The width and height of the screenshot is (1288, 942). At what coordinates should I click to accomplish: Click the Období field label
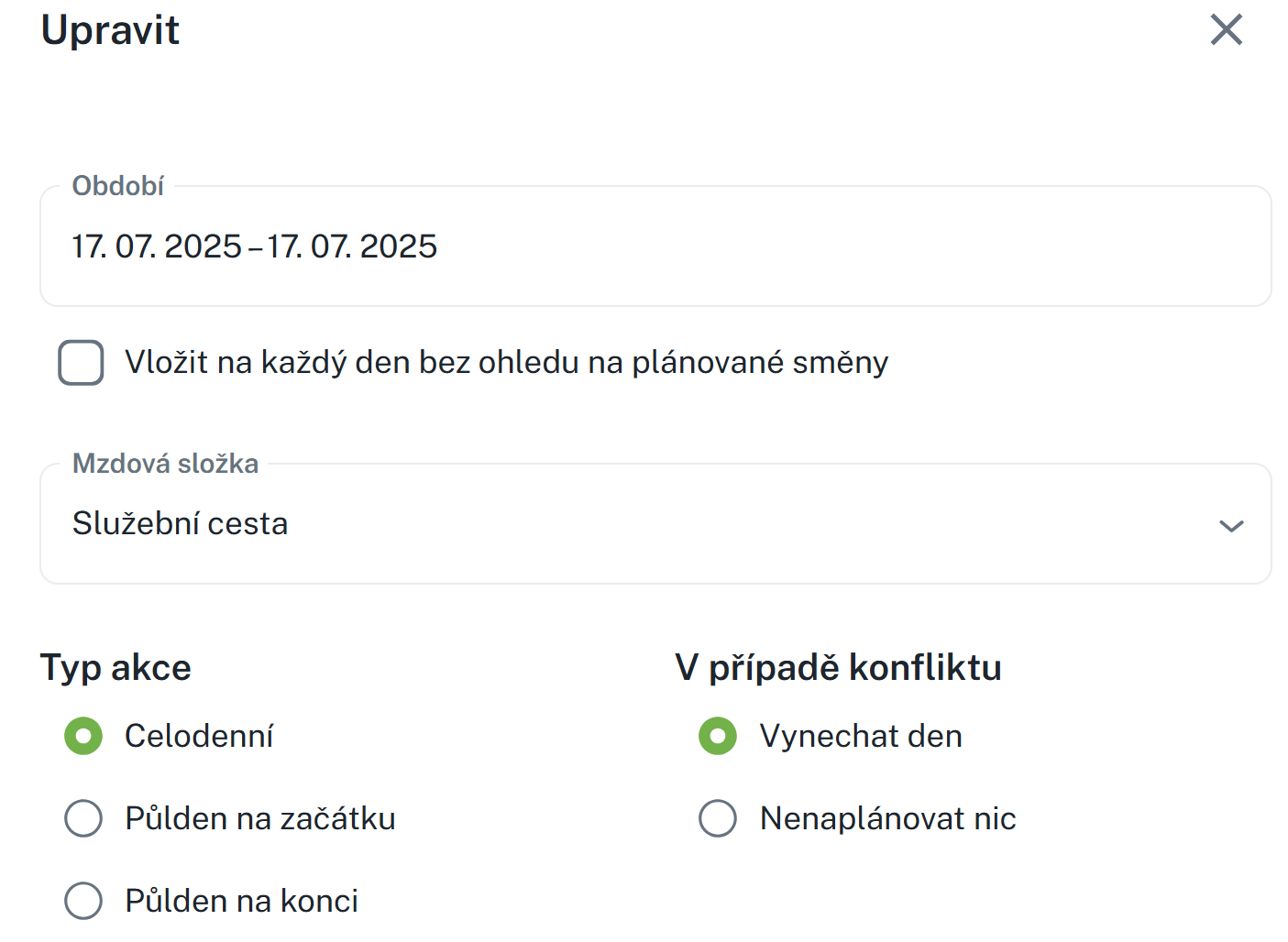coord(118,186)
